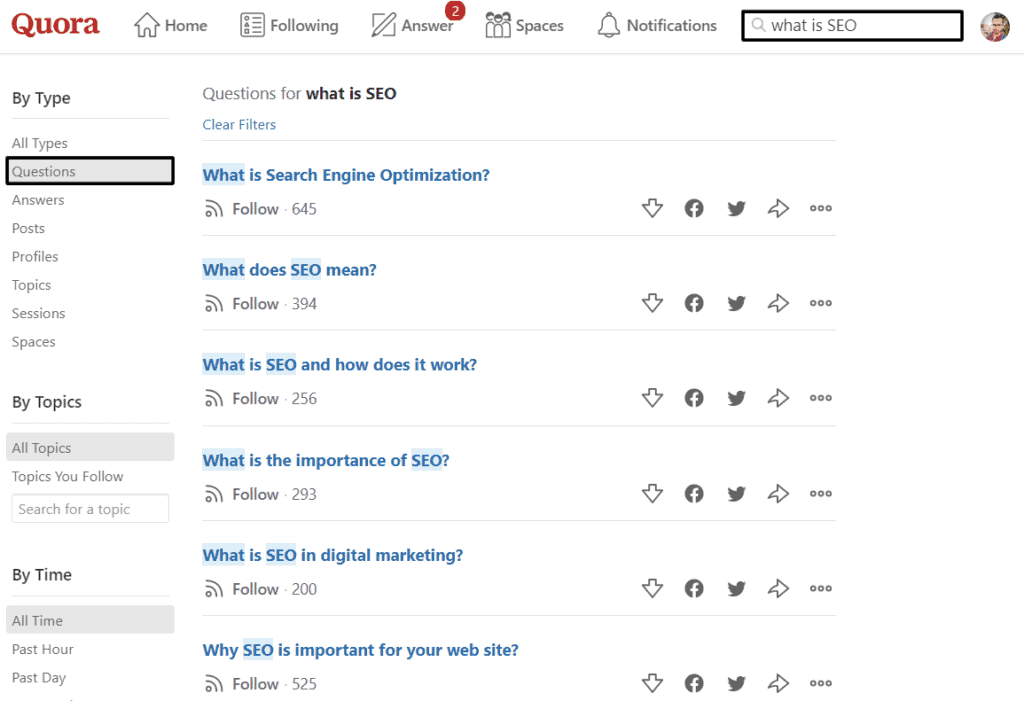Click the Clear Filters link
Image resolution: width=1024 pixels, height=701 pixels.
point(239,124)
